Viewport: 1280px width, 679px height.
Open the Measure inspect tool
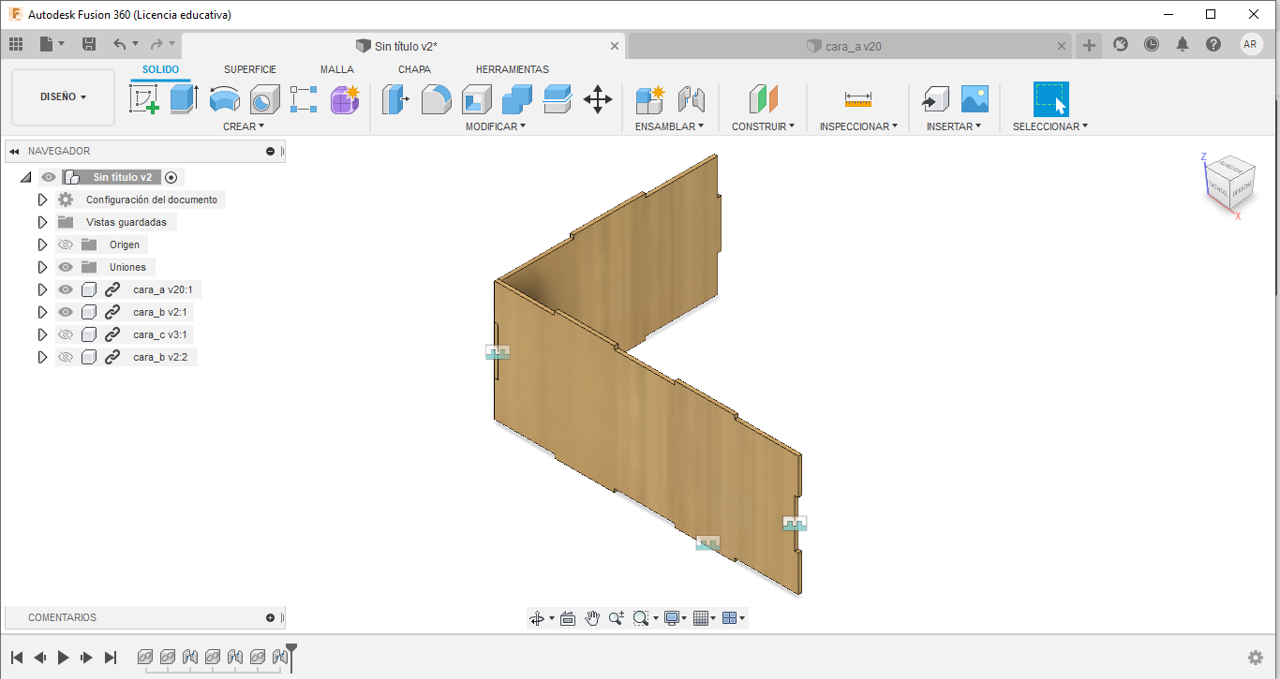[x=858, y=99]
